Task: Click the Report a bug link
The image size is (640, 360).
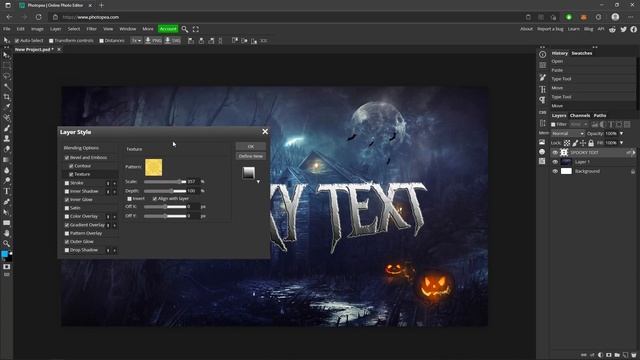Action: click(550, 29)
